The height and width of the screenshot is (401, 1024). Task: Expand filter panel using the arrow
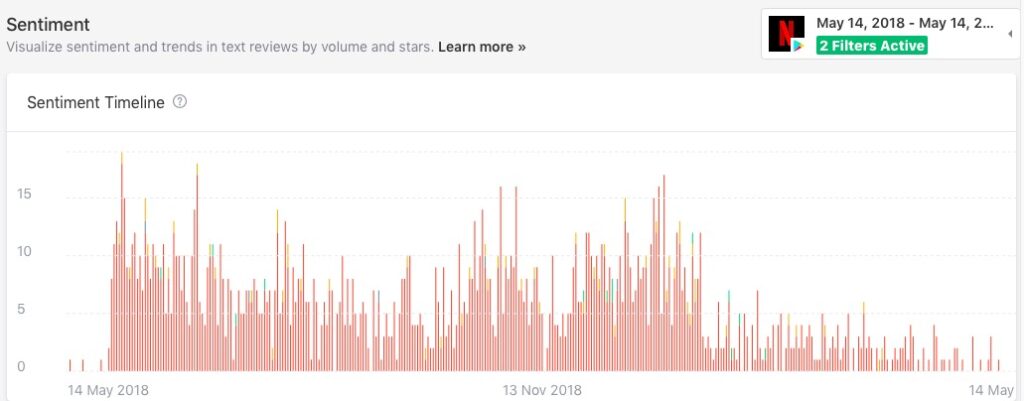[x=1010, y=34]
